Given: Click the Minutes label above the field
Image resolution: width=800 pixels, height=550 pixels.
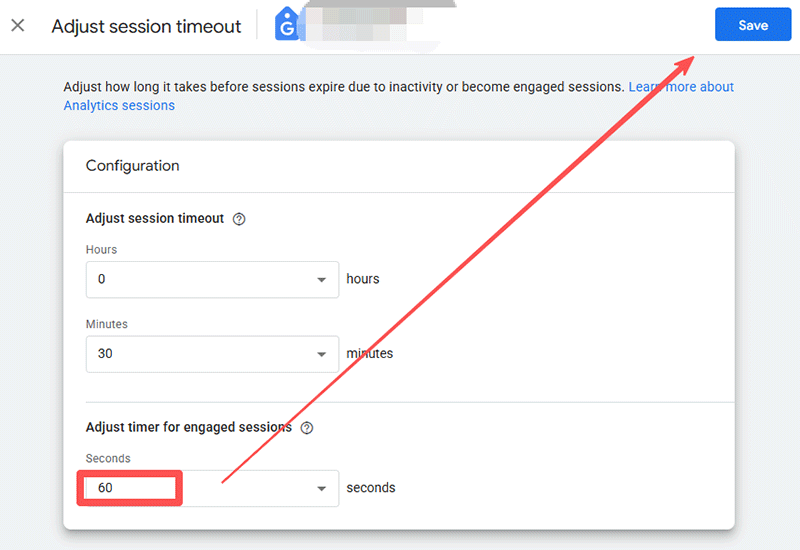Looking at the screenshot, I should (107, 324).
